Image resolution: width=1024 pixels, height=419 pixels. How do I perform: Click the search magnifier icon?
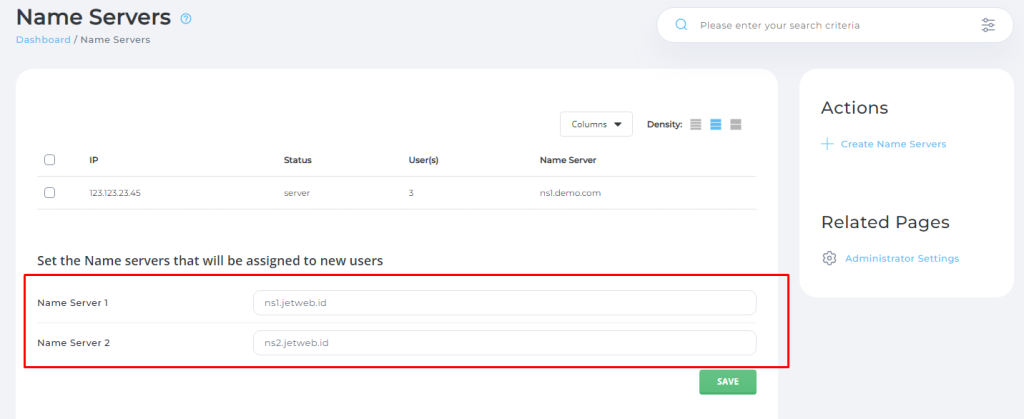coord(681,25)
